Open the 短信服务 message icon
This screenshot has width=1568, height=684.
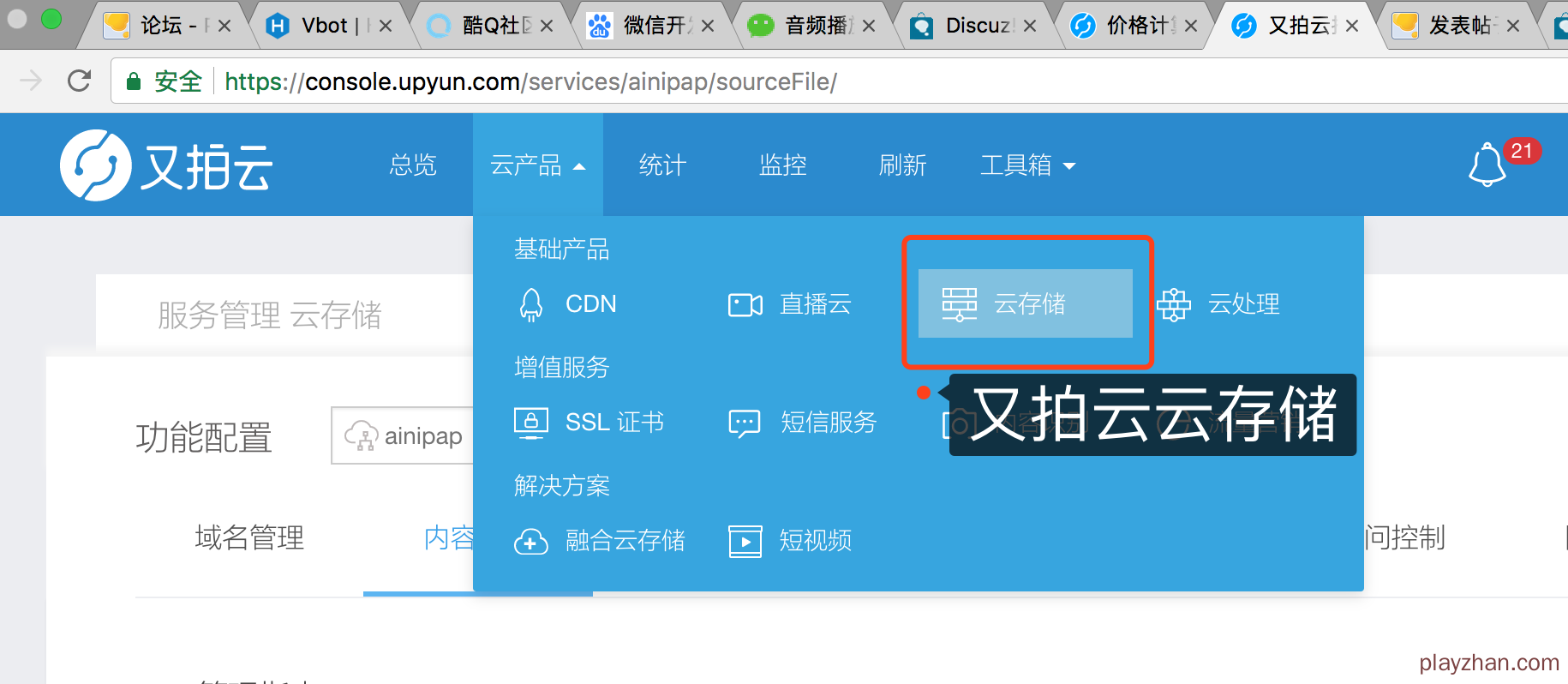(x=744, y=423)
